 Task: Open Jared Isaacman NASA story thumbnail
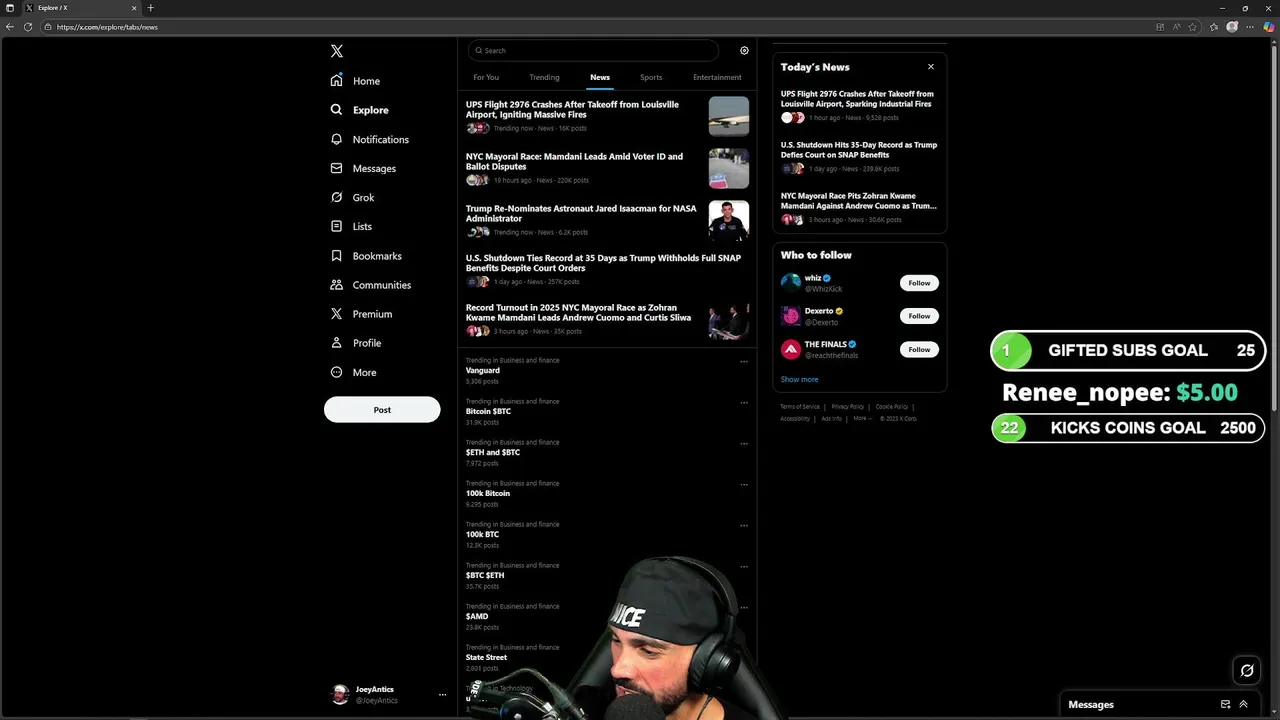click(729, 220)
